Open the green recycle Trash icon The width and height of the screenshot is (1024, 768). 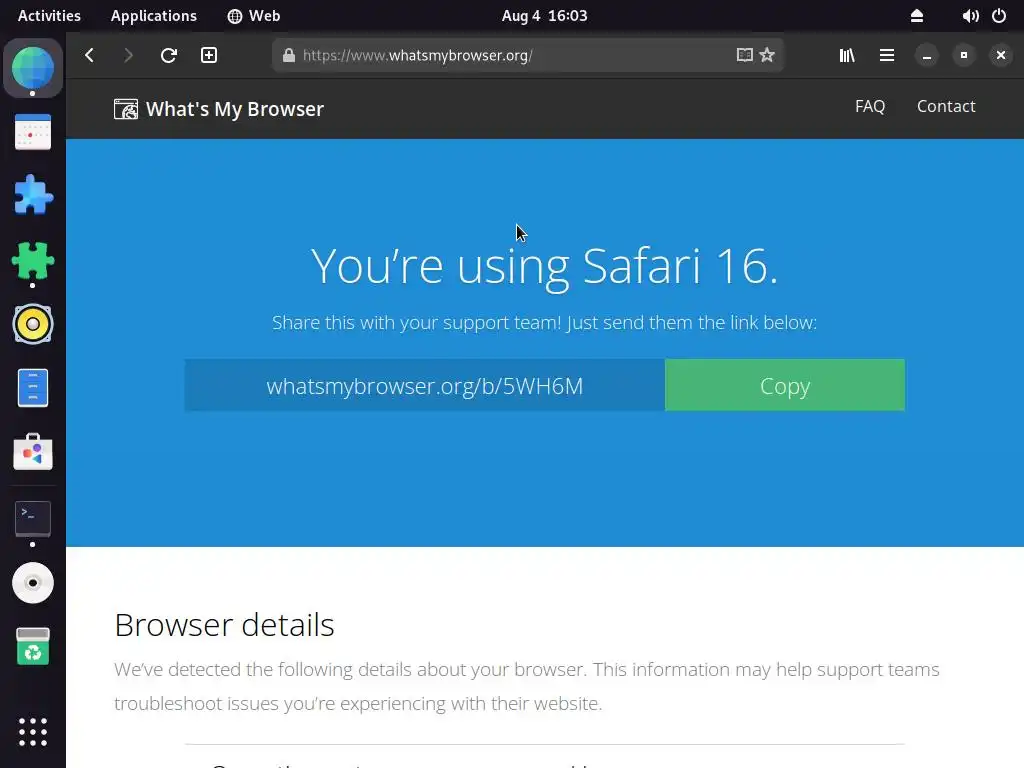coord(33,647)
